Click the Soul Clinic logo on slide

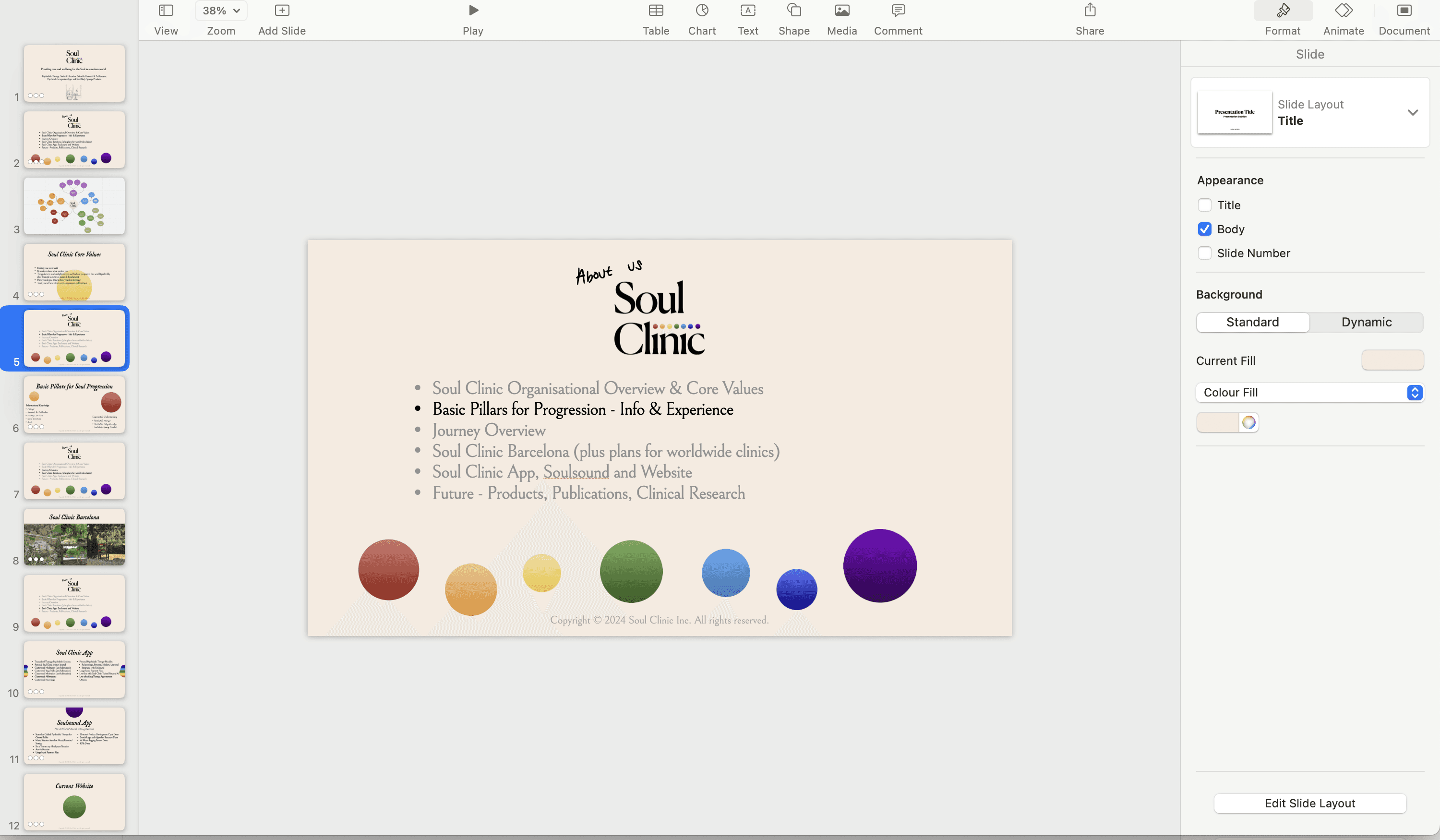tap(659, 318)
